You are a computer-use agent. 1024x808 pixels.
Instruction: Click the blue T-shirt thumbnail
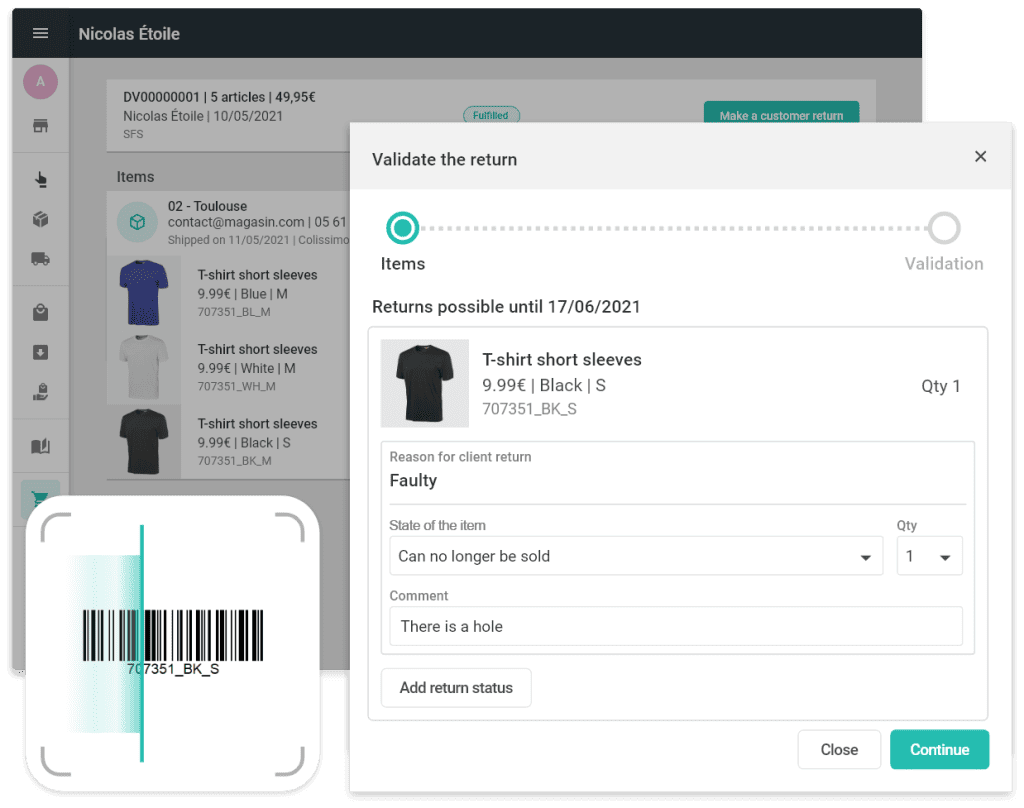tap(144, 293)
